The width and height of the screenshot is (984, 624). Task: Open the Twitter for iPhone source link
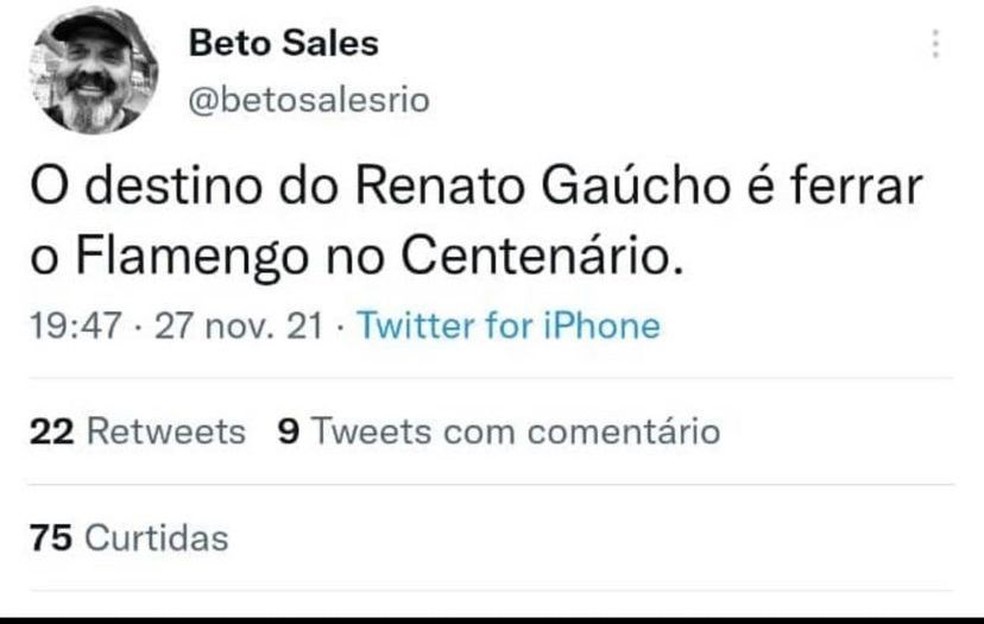(x=508, y=326)
